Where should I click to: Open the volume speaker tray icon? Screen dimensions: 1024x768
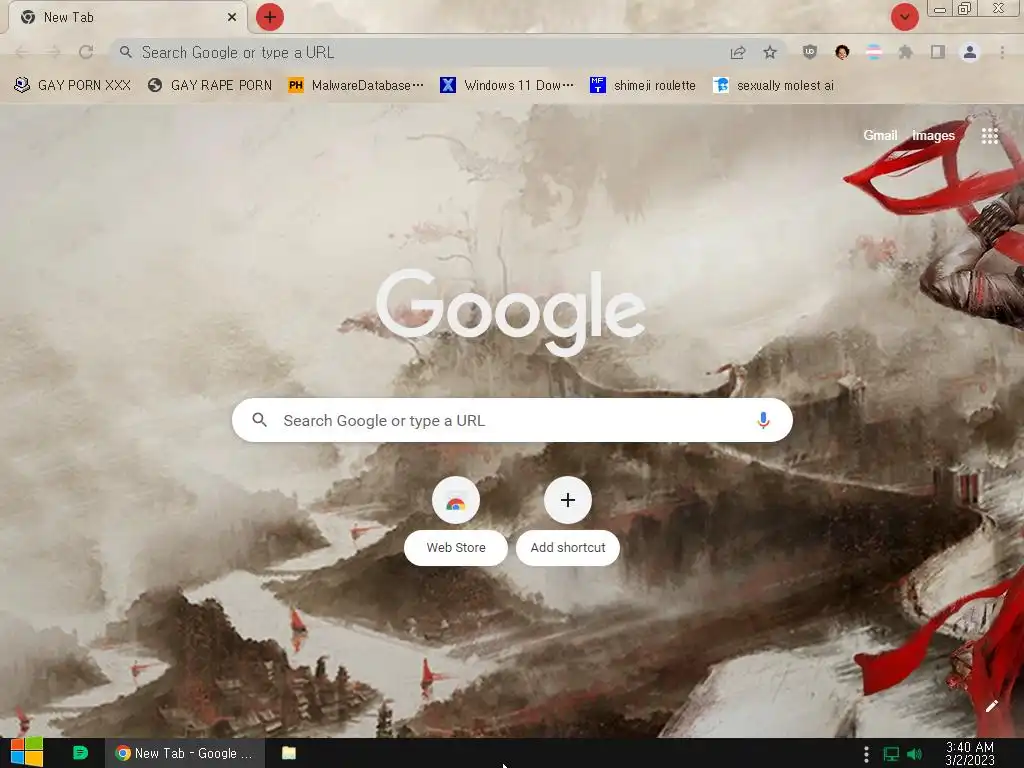tap(914, 754)
